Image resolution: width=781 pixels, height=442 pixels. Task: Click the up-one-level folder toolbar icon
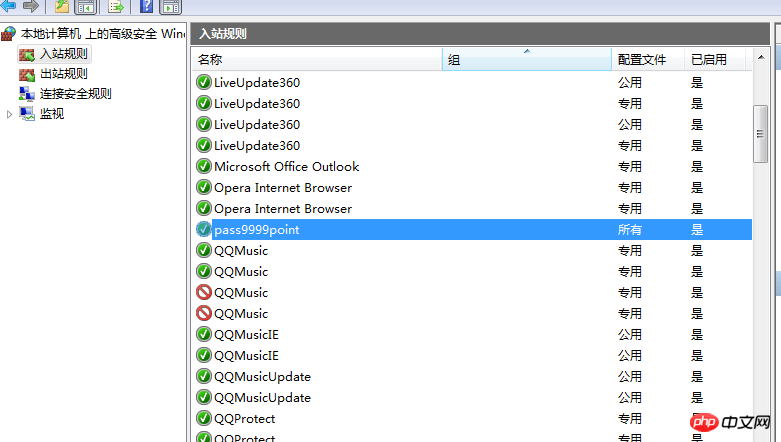[x=62, y=6]
